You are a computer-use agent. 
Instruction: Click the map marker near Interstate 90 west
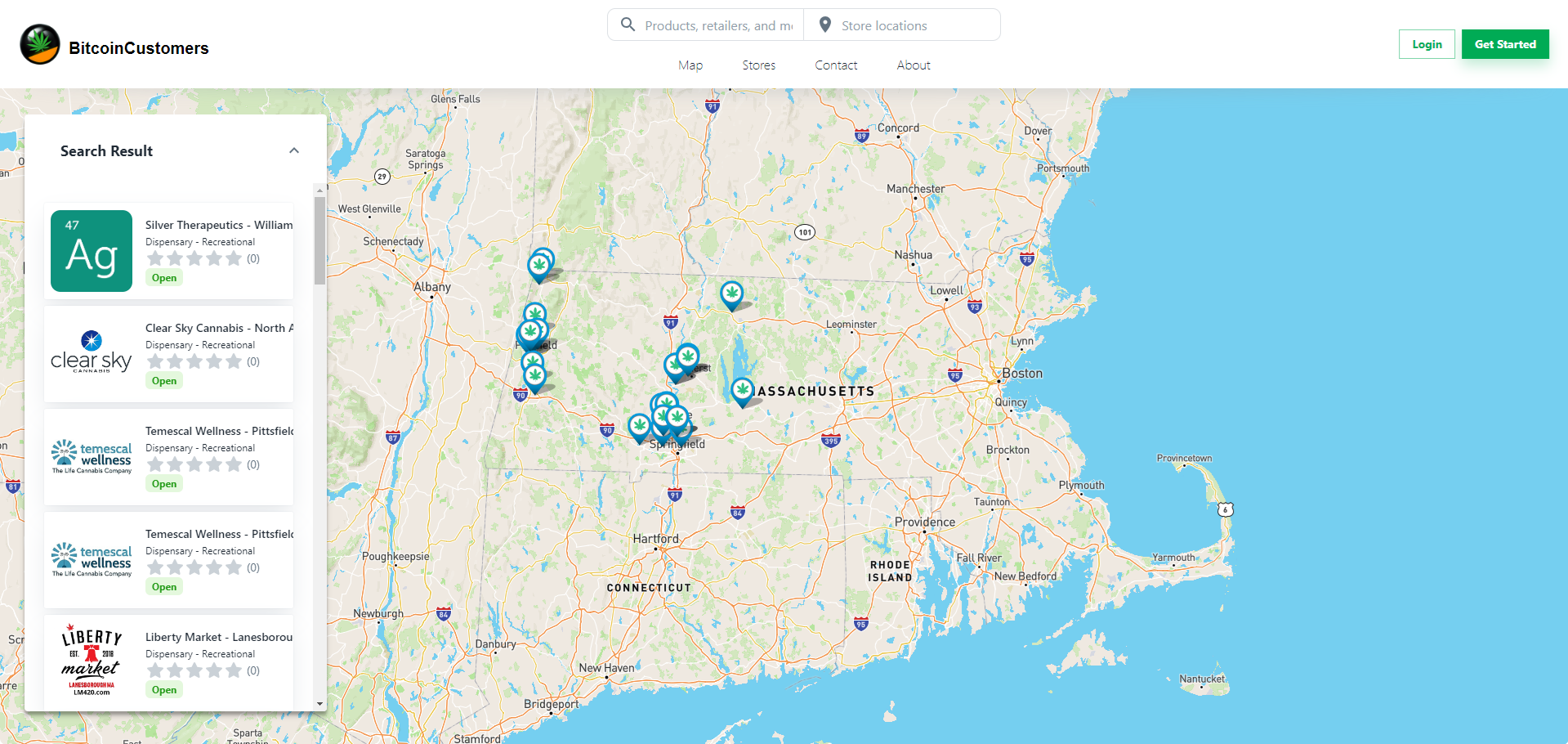click(x=534, y=377)
